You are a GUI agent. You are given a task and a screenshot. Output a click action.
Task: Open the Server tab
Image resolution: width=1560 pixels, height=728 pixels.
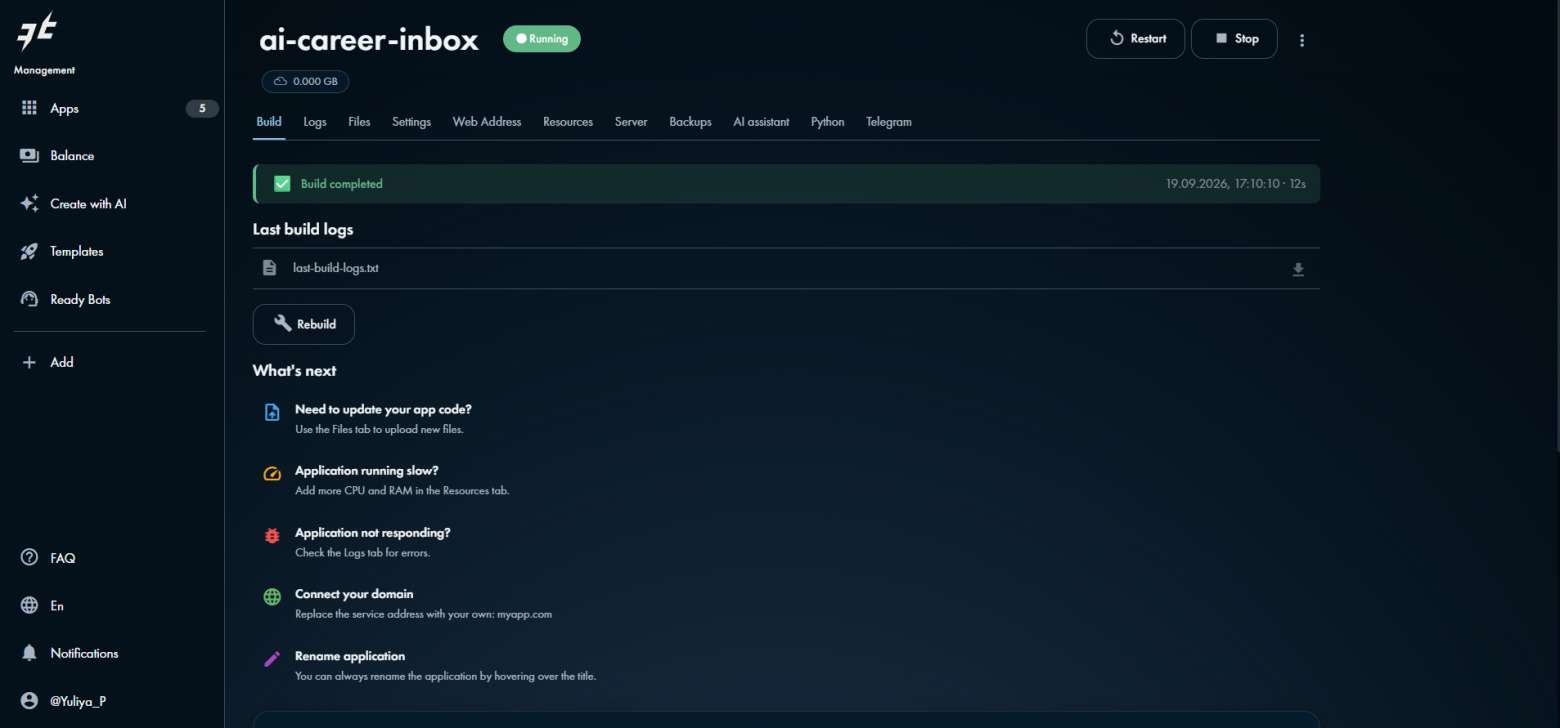[x=631, y=122]
